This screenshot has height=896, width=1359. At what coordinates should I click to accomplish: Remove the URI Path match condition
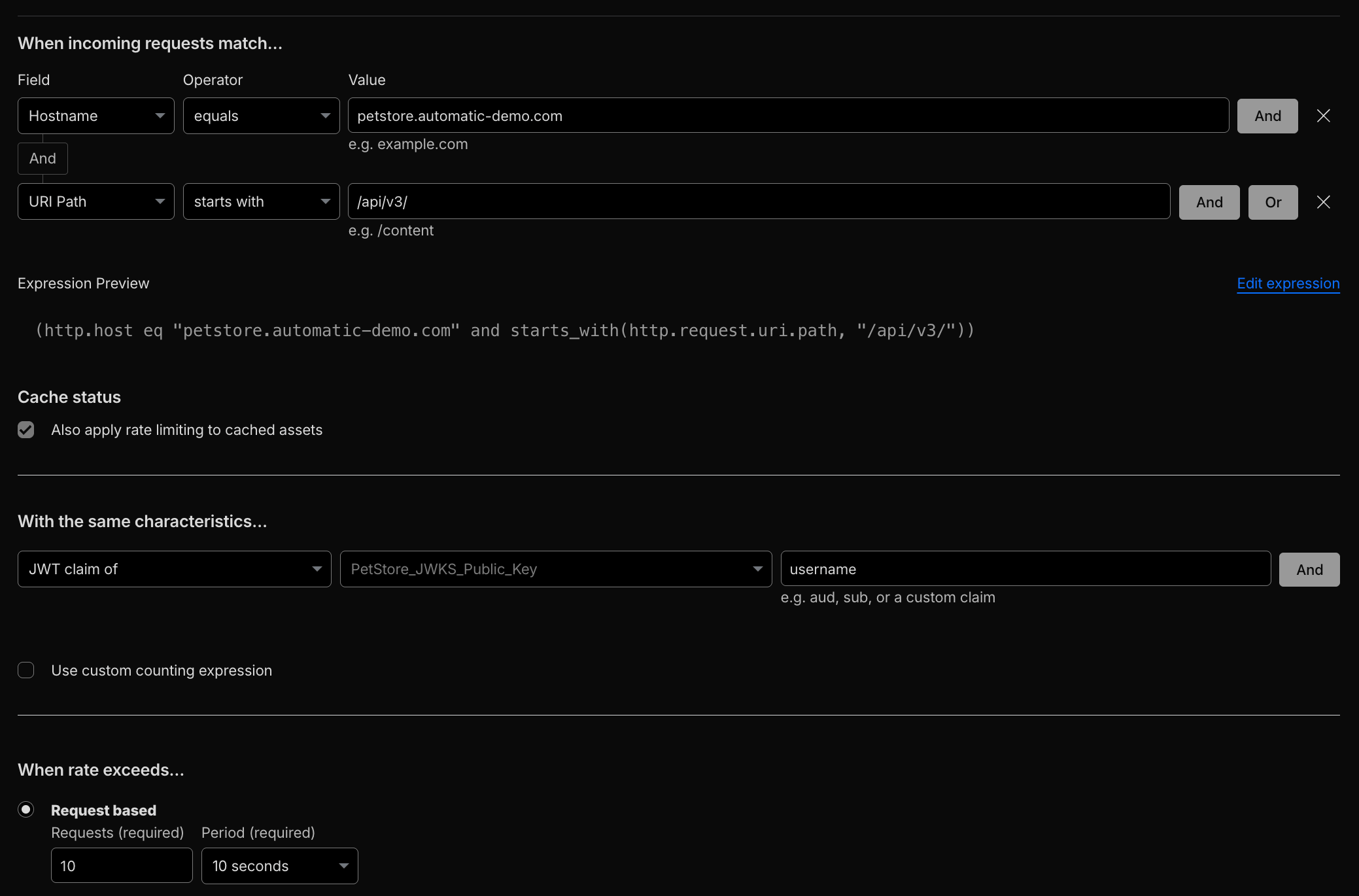click(1324, 201)
